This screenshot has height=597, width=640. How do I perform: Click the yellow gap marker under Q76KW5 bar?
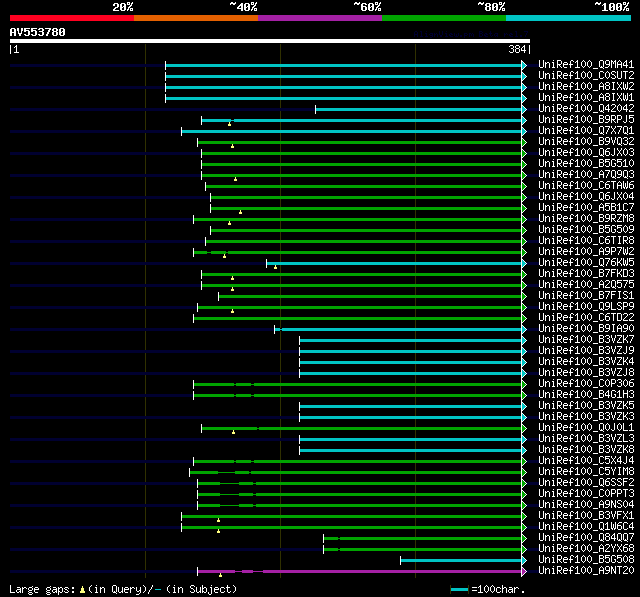(x=276, y=267)
